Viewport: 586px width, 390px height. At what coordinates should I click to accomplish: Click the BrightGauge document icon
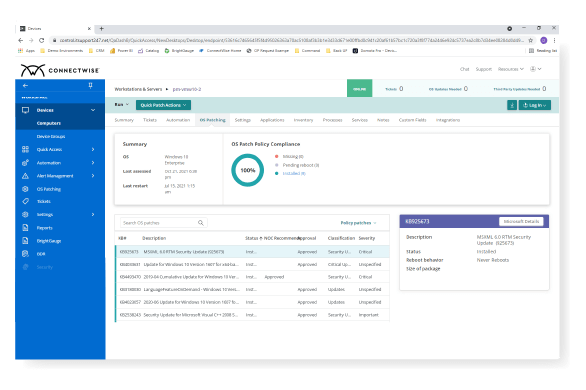[25, 241]
